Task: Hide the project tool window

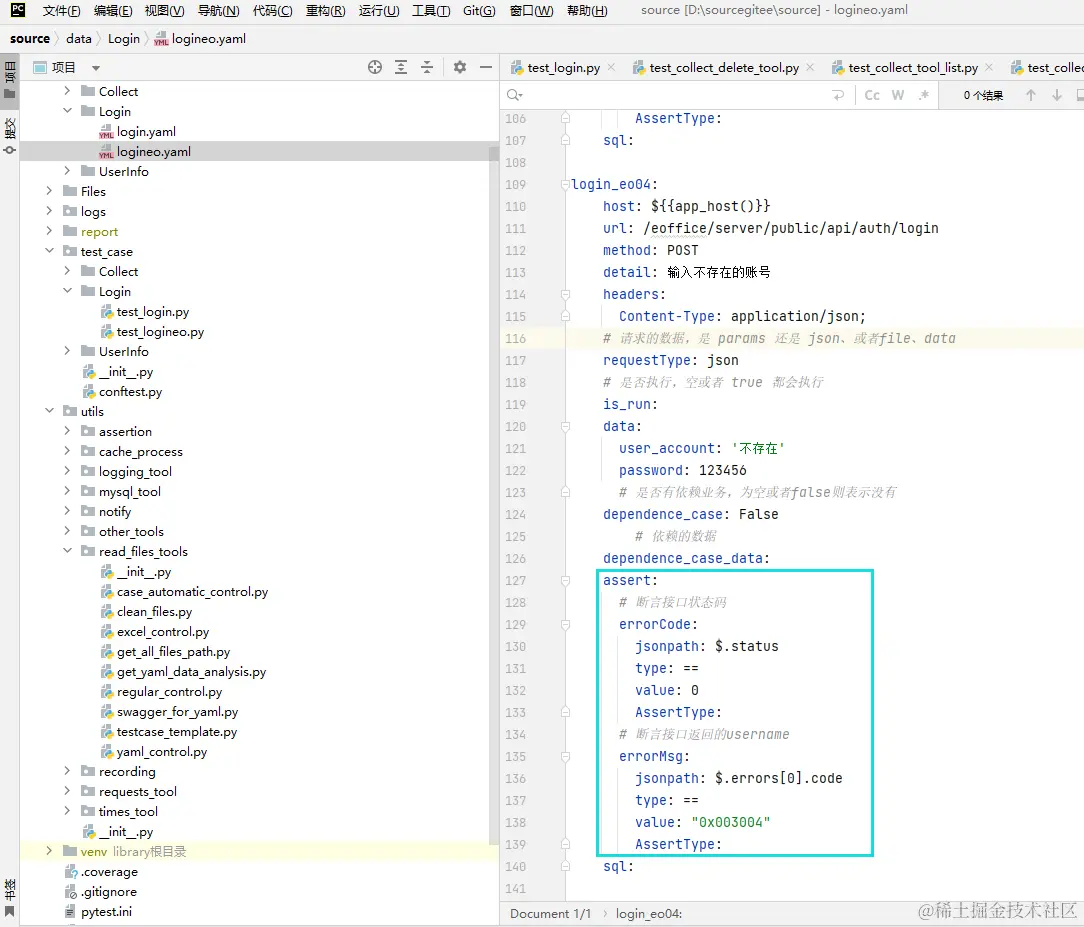Action: click(486, 67)
